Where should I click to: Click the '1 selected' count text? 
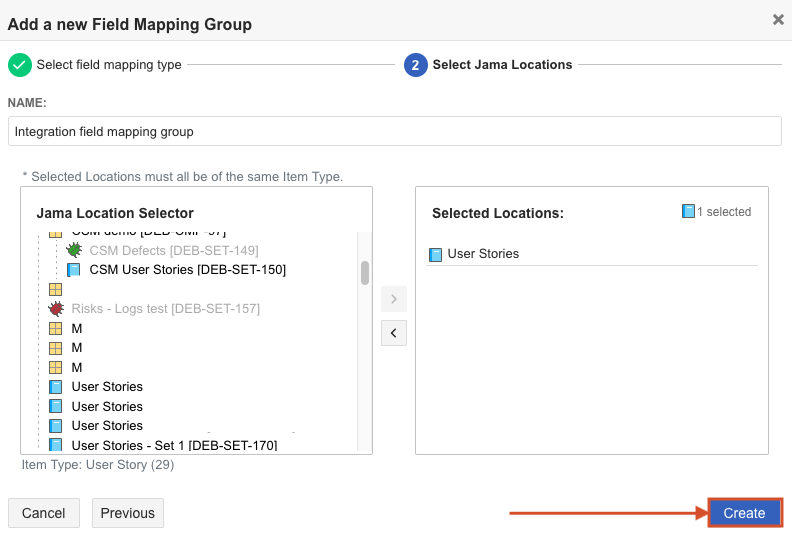coord(724,212)
